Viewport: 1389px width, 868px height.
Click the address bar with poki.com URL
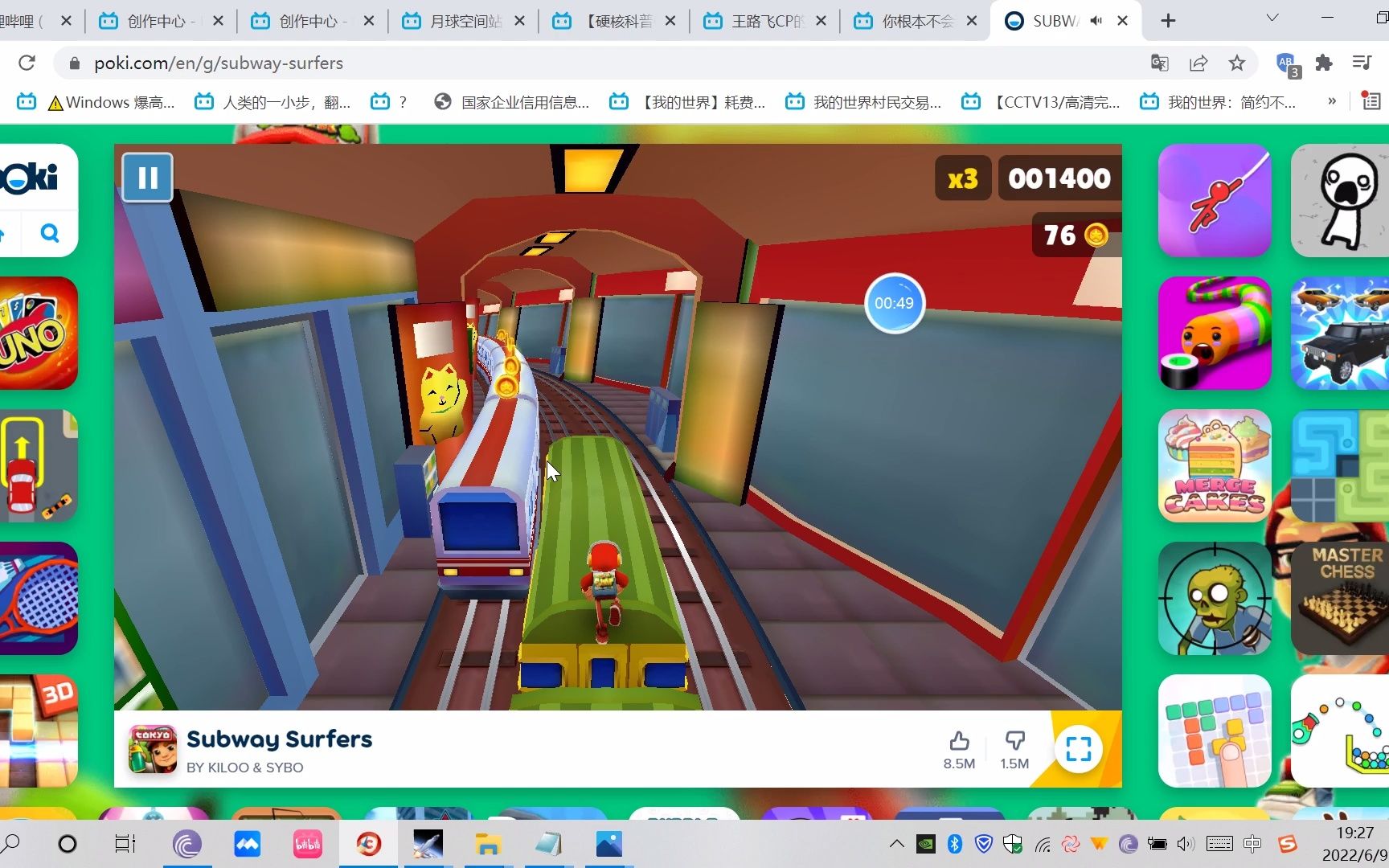pyautogui.click(x=595, y=63)
